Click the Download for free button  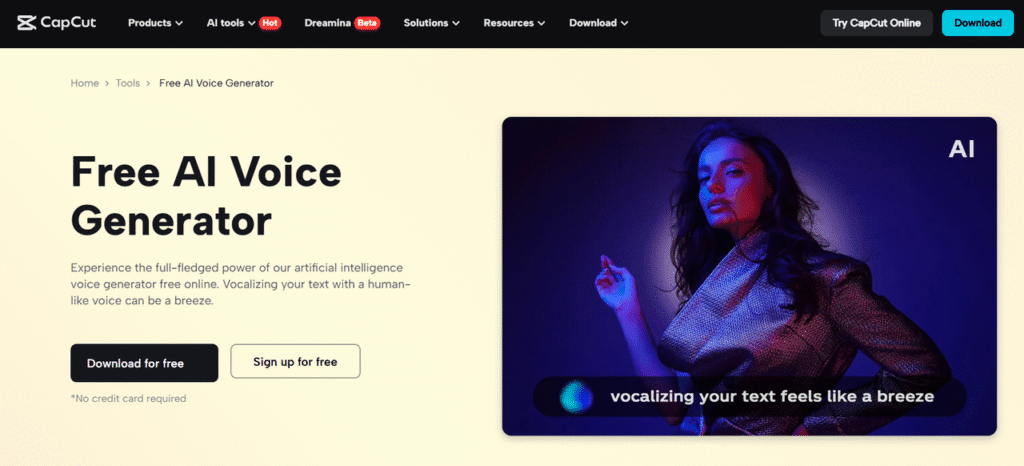tap(144, 363)
